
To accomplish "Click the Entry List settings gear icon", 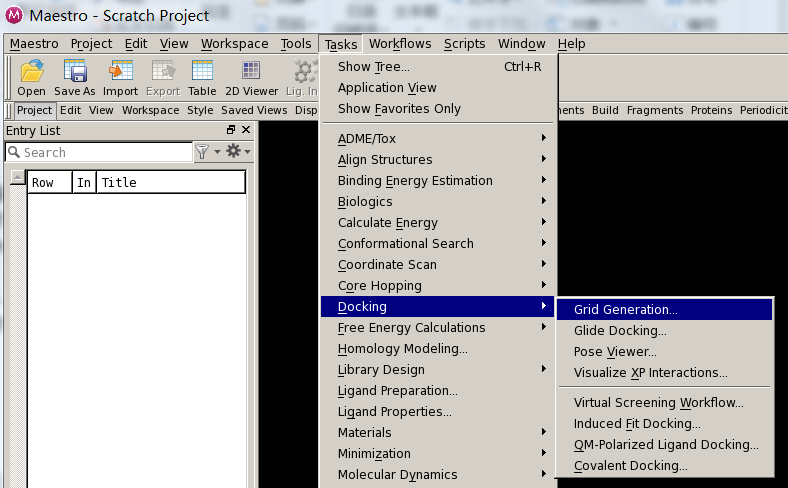I will point(233,150).
